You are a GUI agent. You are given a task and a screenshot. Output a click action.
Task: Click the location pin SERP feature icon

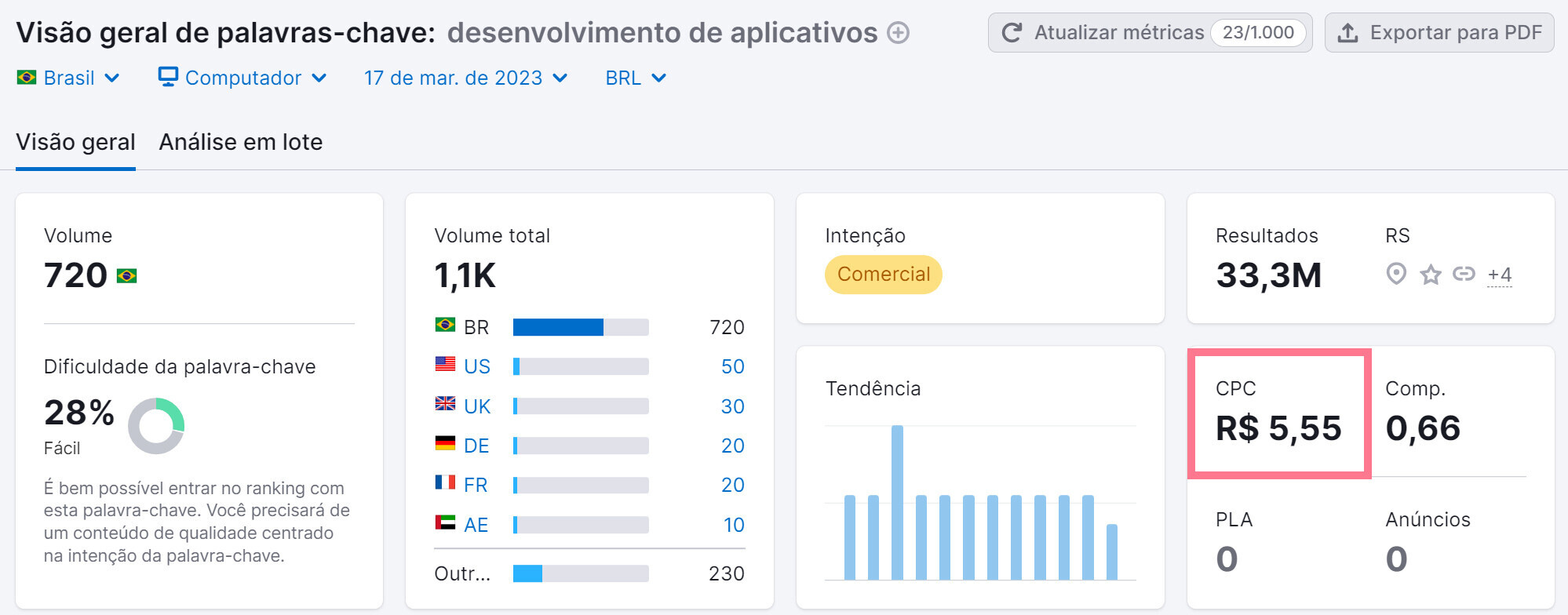(1395, 274)
